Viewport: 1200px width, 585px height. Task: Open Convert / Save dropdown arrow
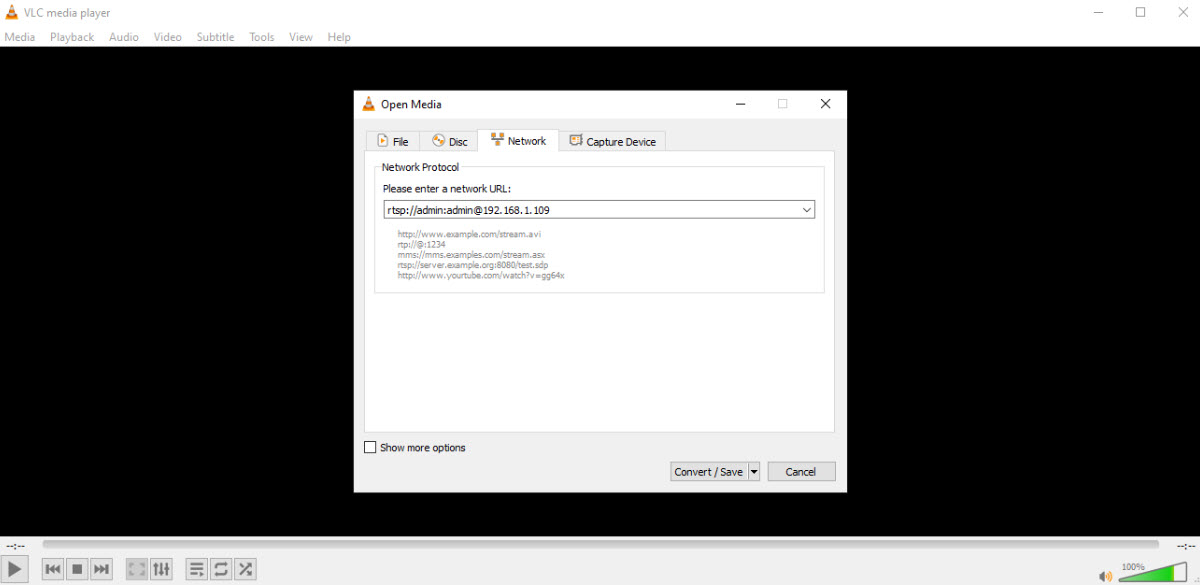[x=754, y=472]
